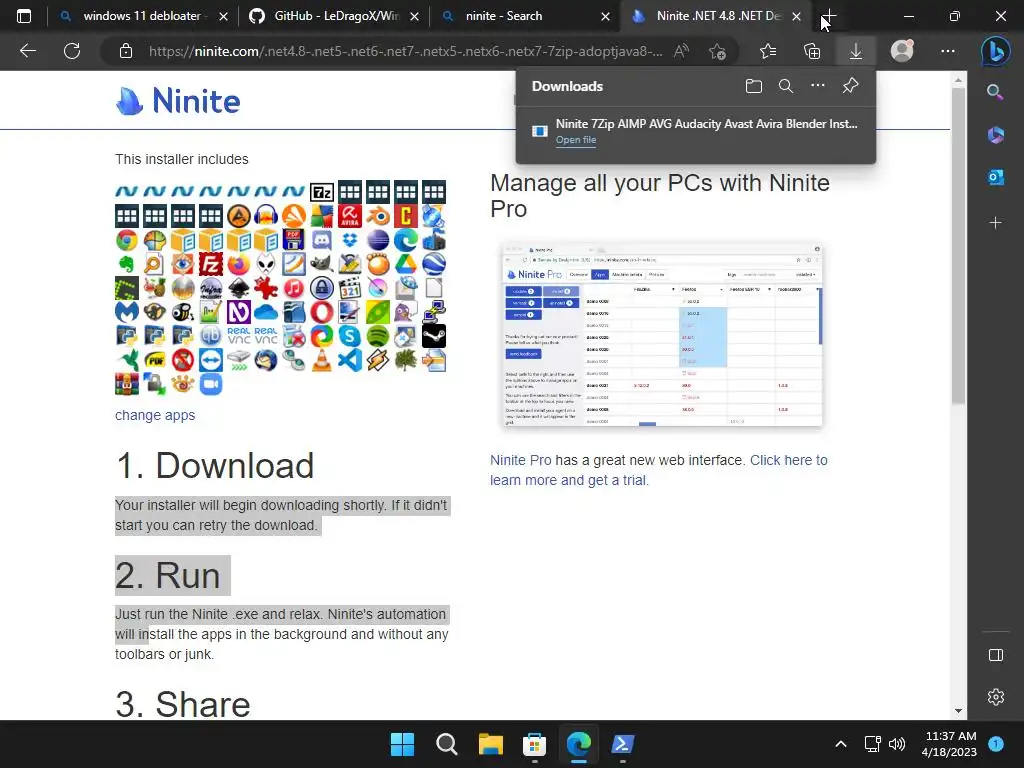Viewport: 1024px width, 768px height.
Task: Click the GIMP icon
Action: (x=321, y=264)
